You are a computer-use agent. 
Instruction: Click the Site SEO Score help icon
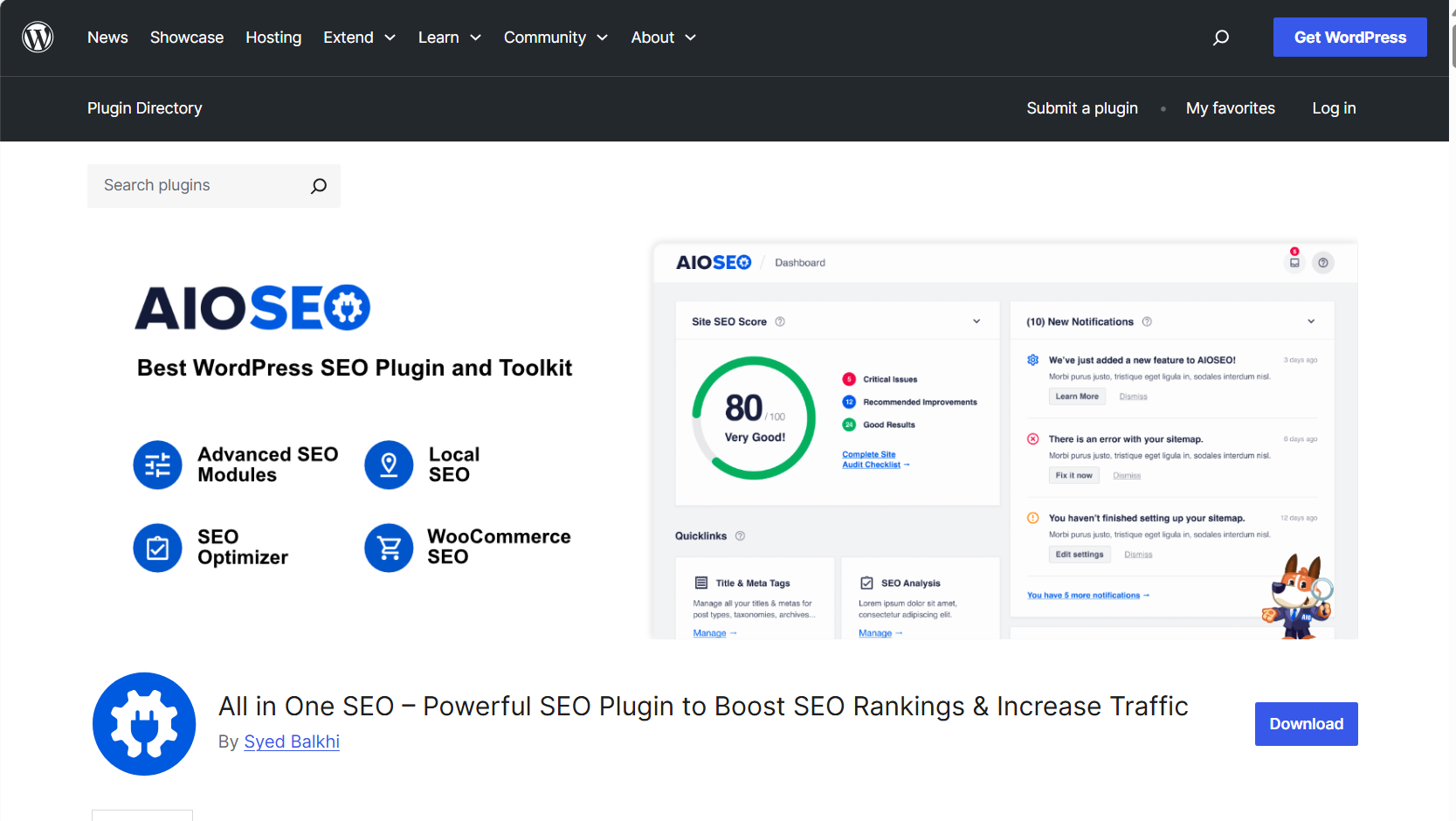click(780, 321)
